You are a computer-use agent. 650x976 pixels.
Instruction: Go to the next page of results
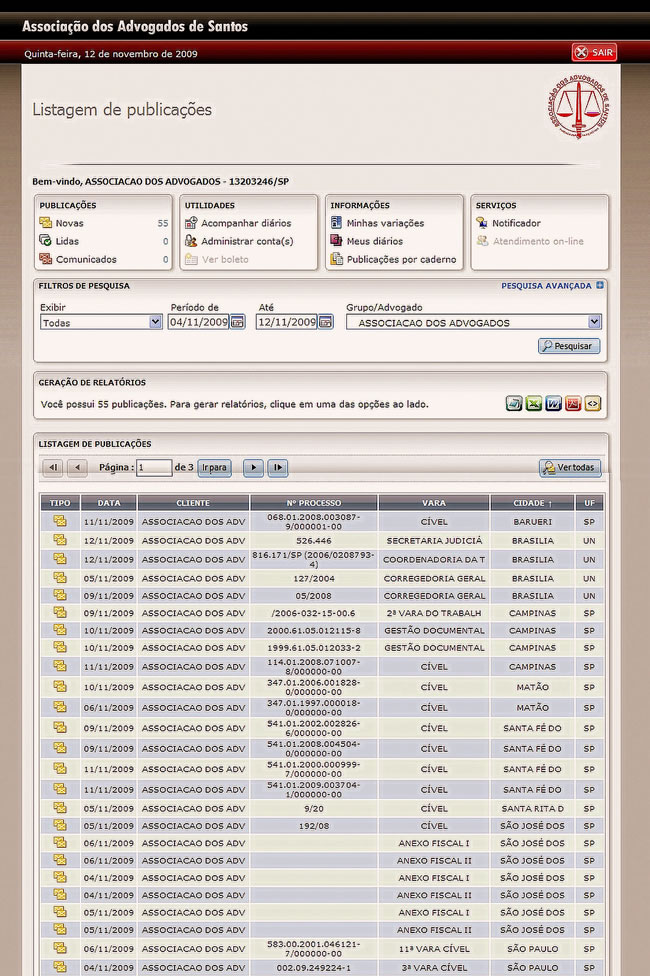253,467
